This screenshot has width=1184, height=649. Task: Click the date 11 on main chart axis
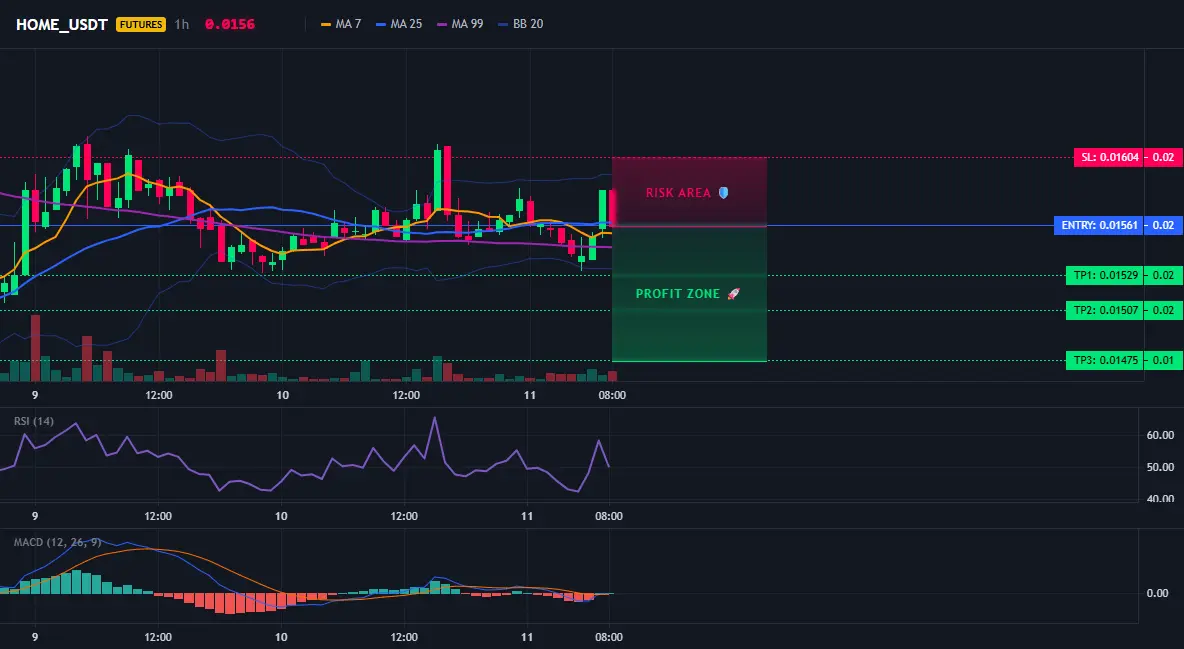(529, 395)
